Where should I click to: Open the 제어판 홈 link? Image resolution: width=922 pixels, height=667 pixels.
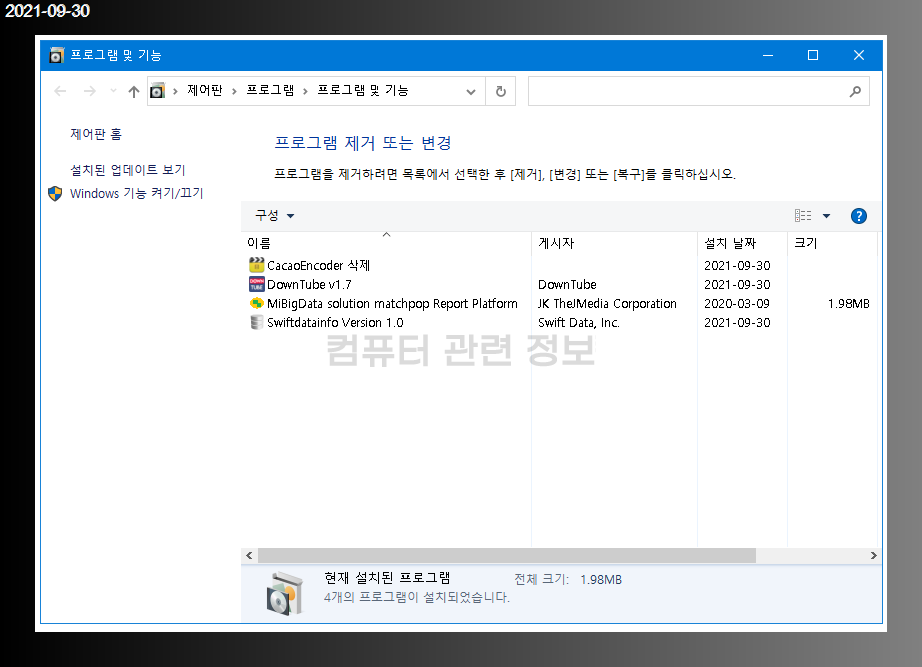point(96,134)
